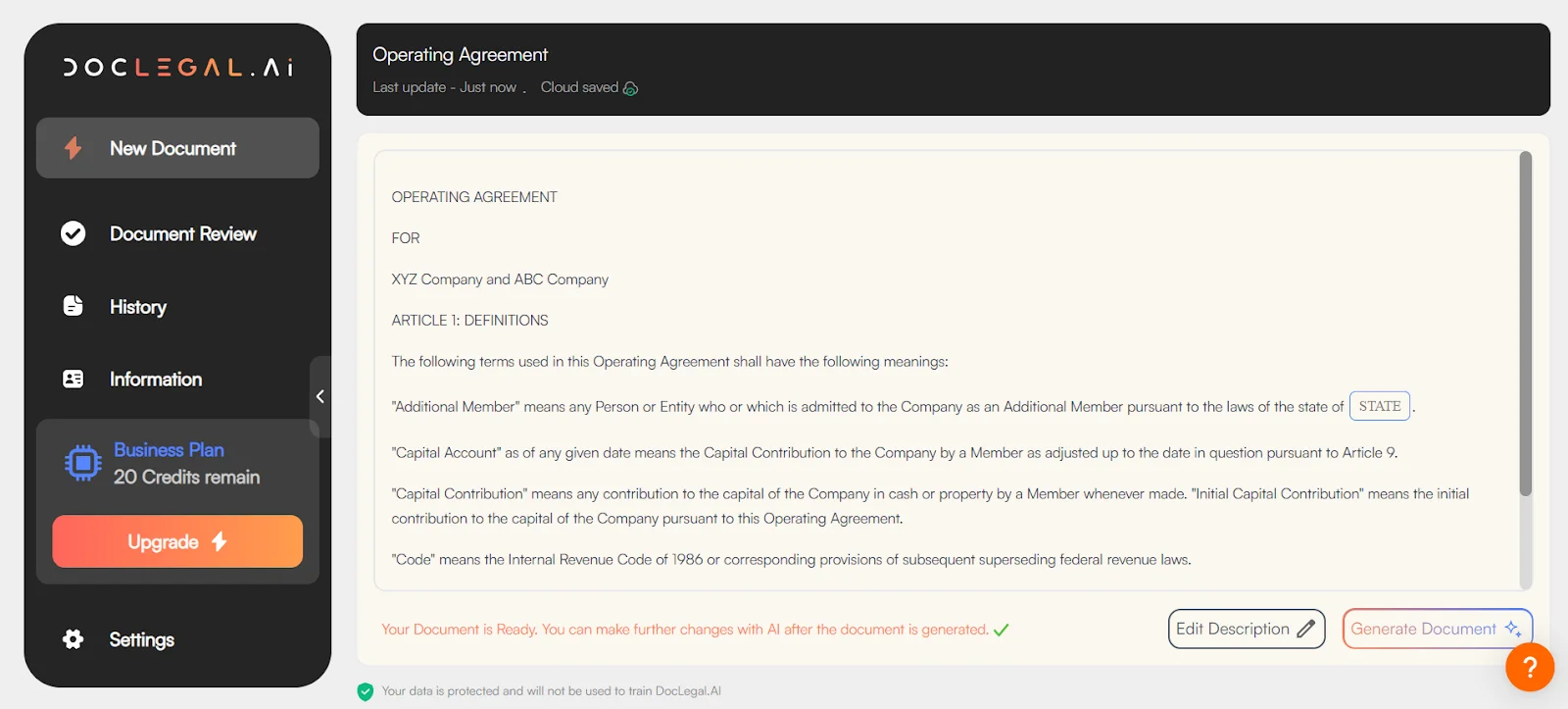Viewport: 1568px width, 709px height.
Task: Click the Document Review checkmark icon
Action: tap(73, 233)
